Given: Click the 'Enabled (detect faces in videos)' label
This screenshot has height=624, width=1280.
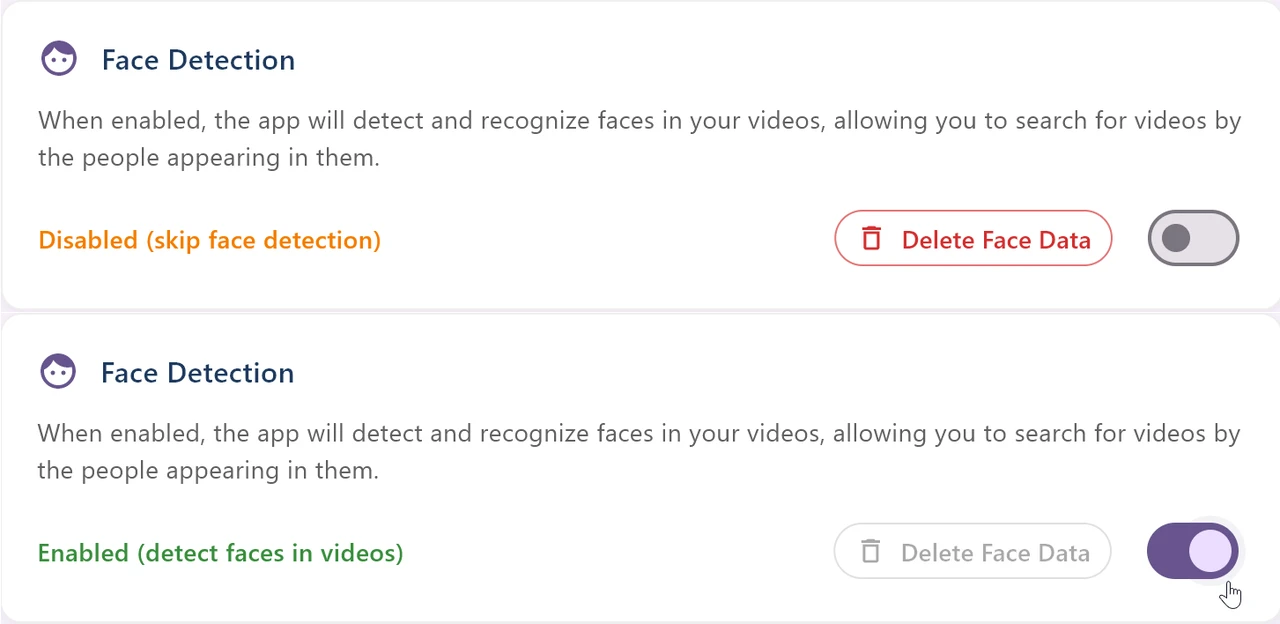Looking at the screenshot, I should click(x=220, y=552).
